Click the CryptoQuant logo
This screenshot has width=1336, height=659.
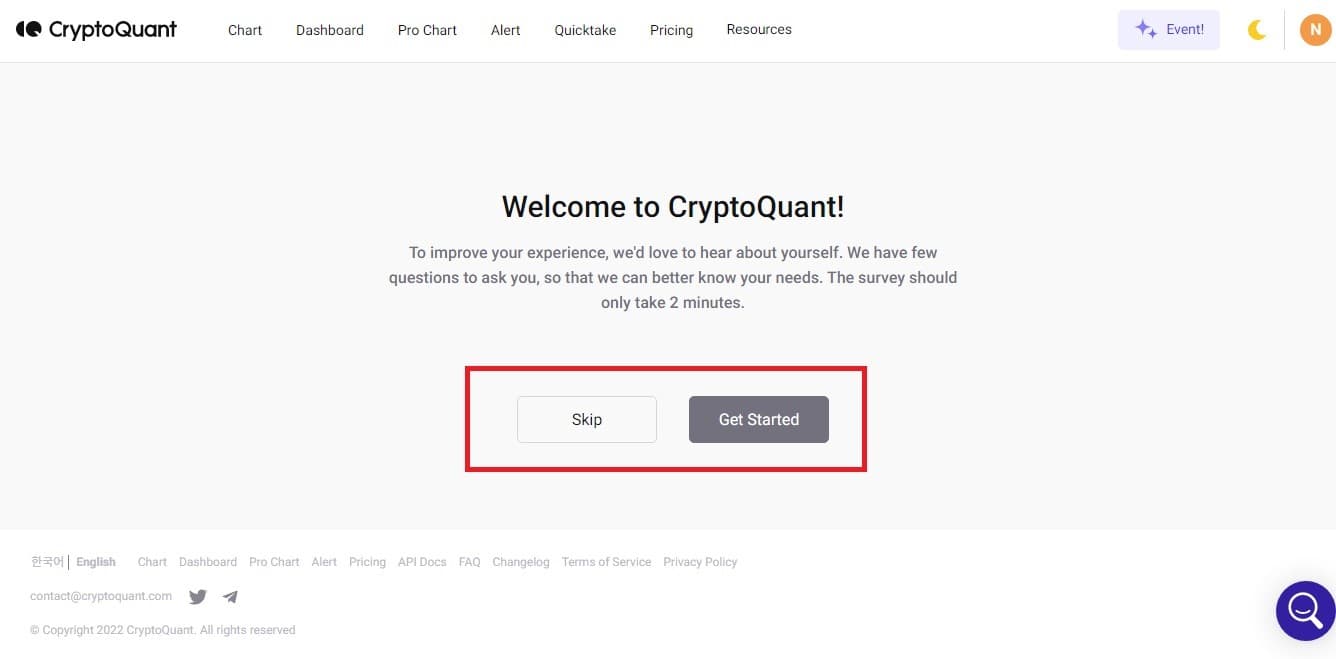click(x=96, y=30)
